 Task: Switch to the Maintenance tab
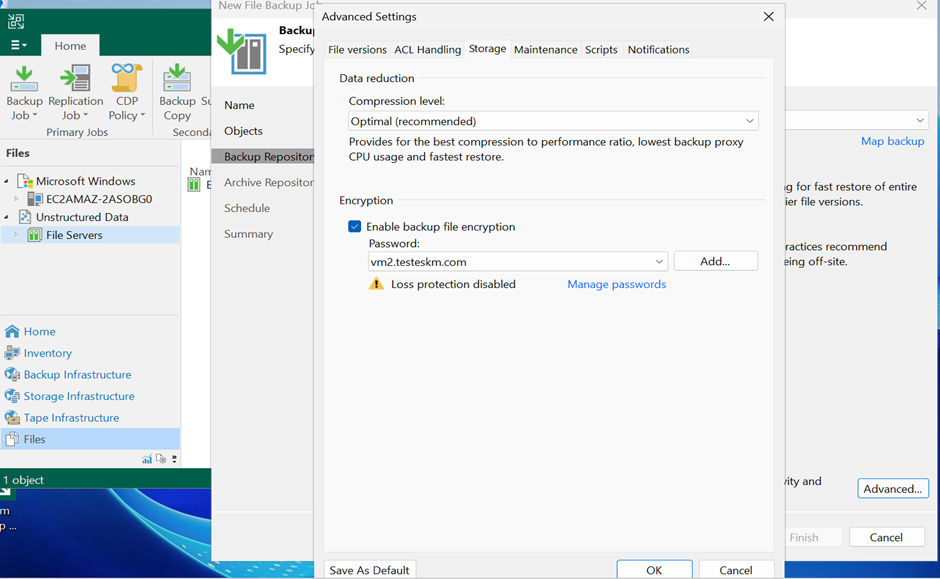546,50
